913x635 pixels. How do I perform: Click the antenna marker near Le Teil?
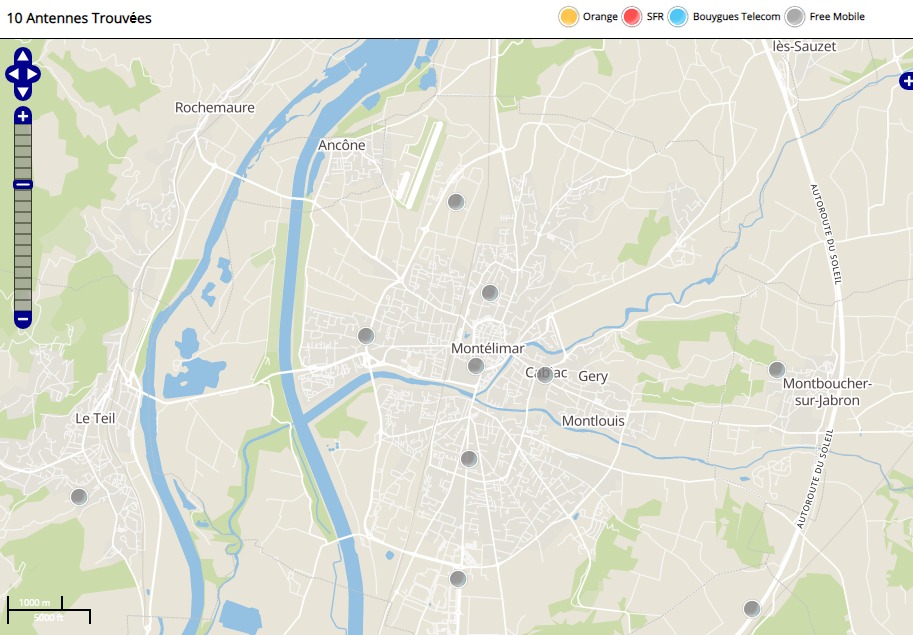point(79,496)
